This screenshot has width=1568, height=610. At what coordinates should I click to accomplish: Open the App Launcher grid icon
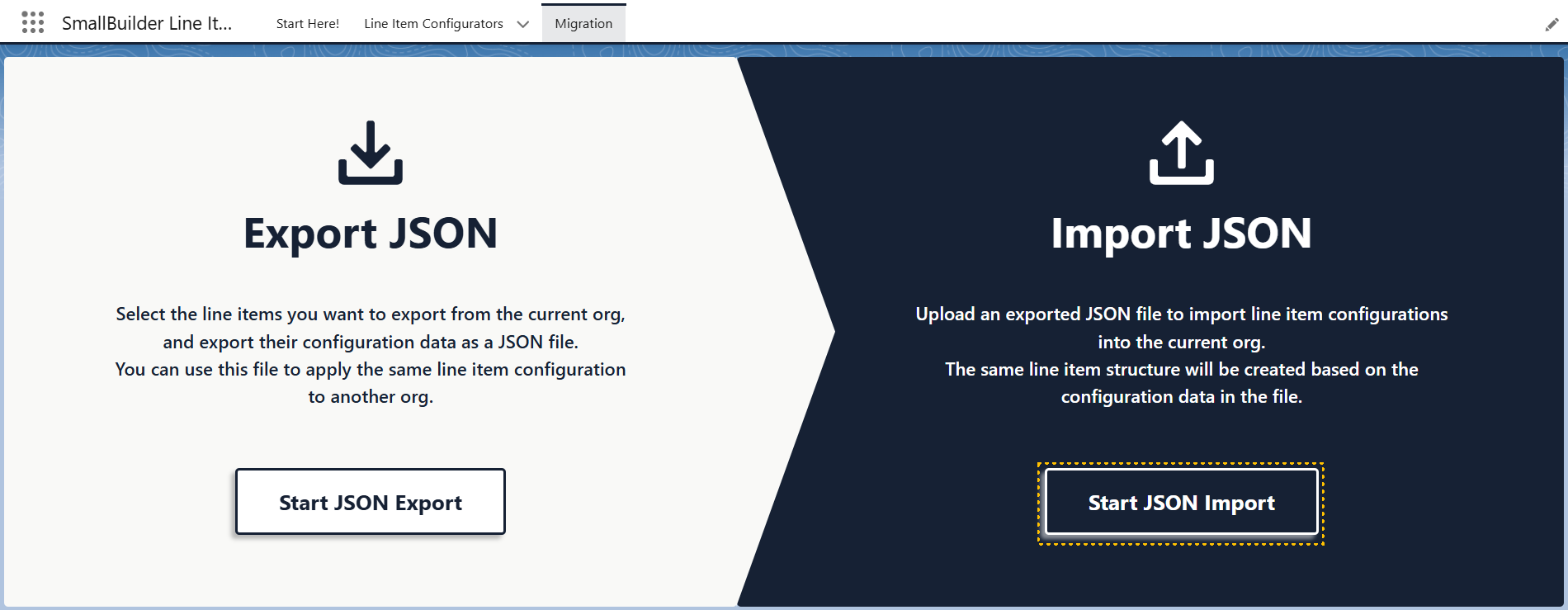(33, 23)
